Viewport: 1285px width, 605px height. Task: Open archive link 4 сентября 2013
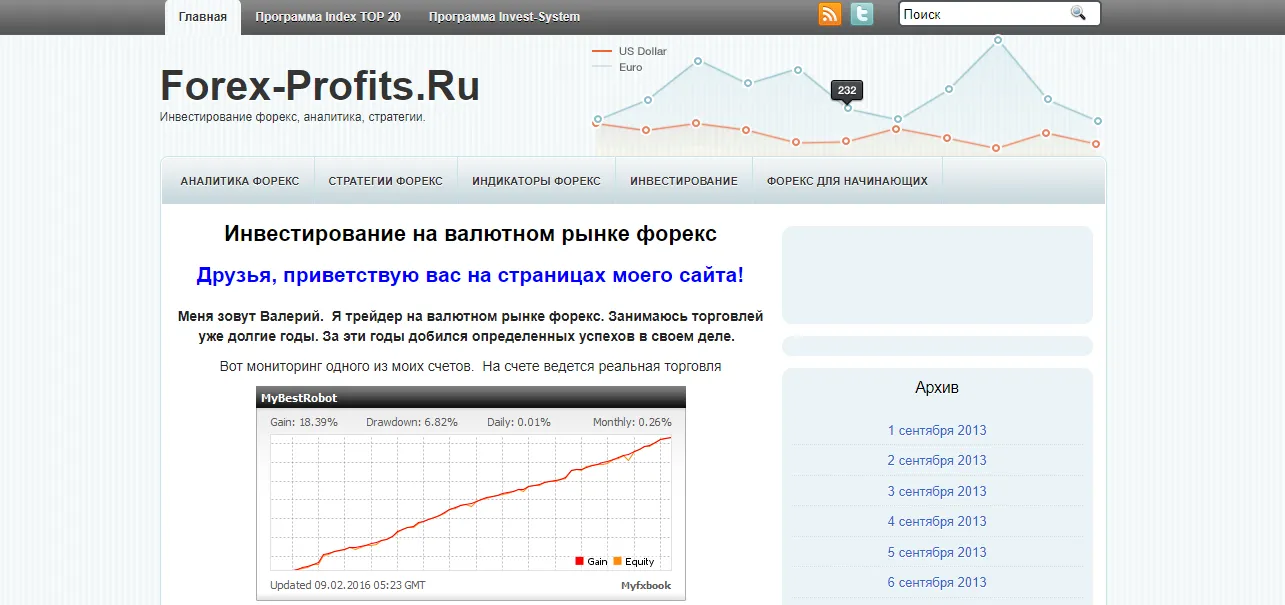coord(937,521)
